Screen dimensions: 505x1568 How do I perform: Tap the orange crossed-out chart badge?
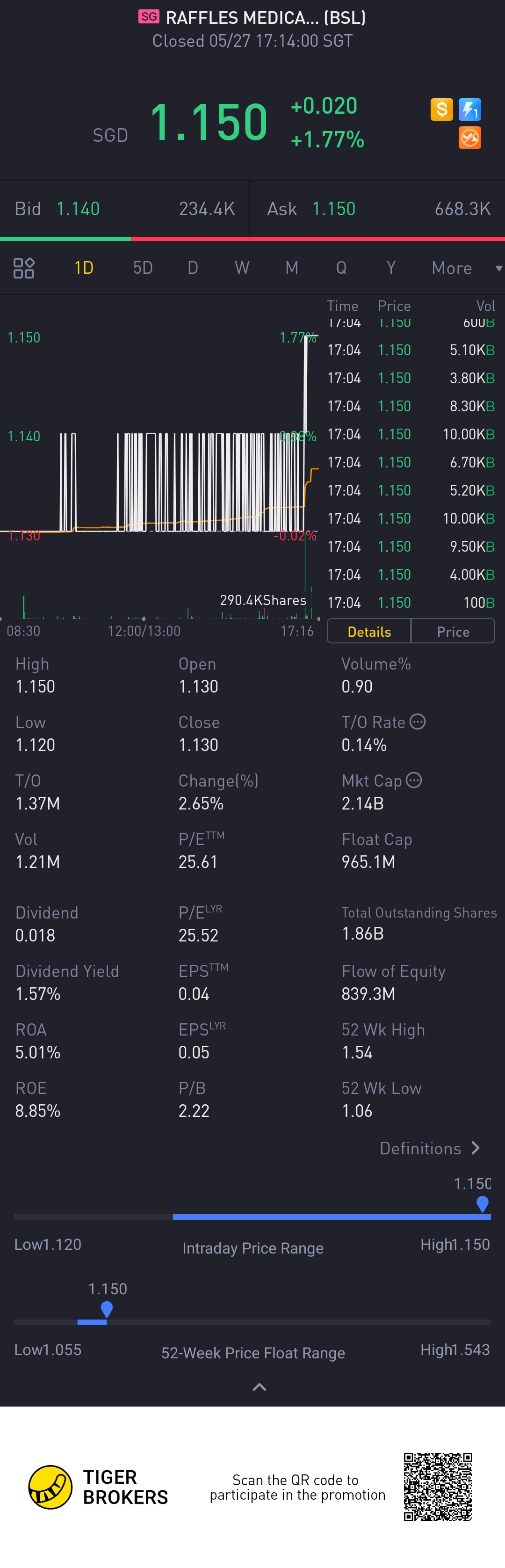[469, 138]
